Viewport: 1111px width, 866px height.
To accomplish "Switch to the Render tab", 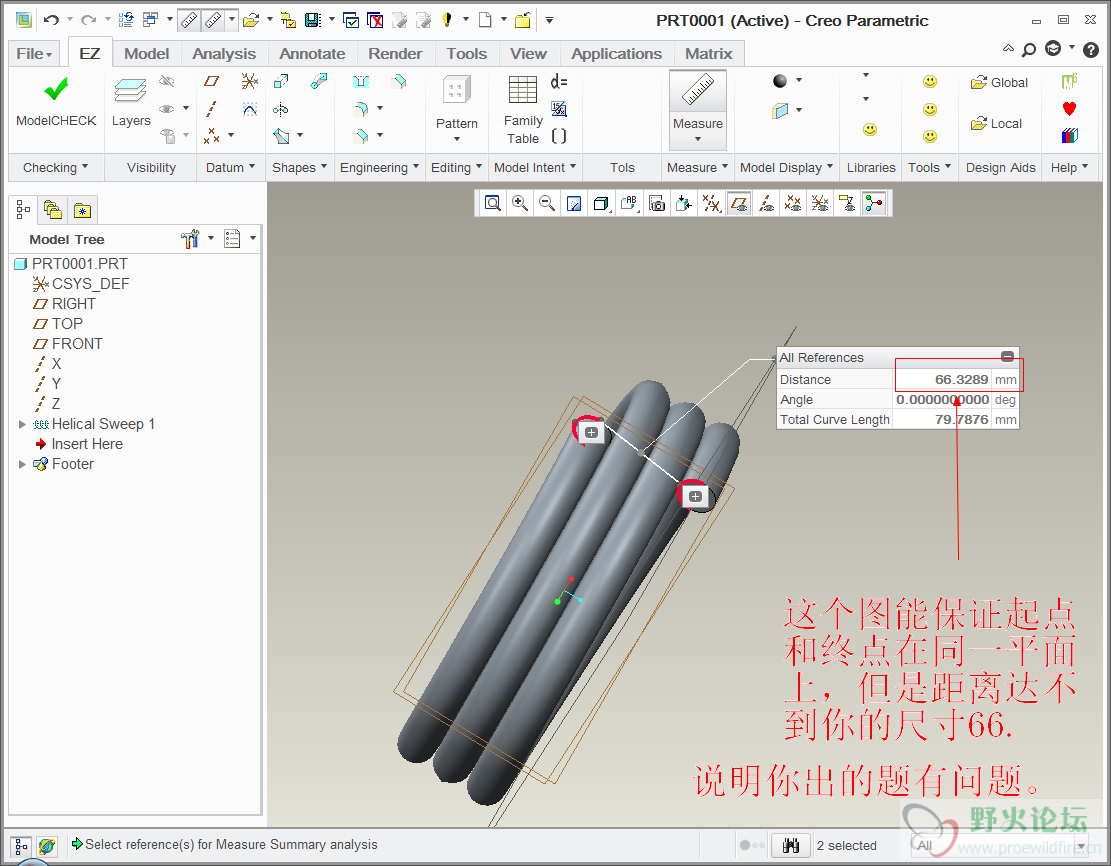I will coord(395,54).
